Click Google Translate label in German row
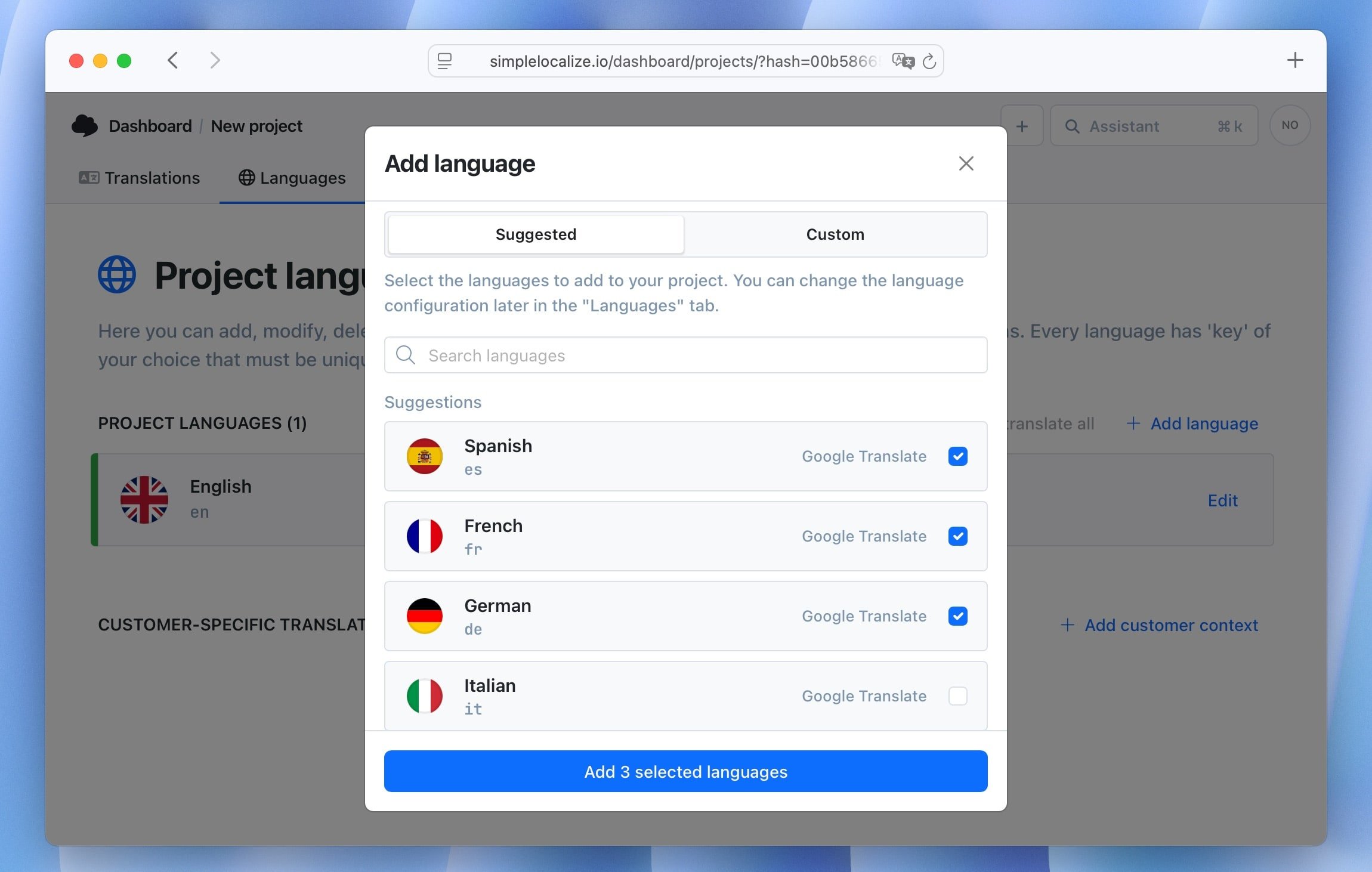This screenshot has width=1372, height=872. pos(864,616)
